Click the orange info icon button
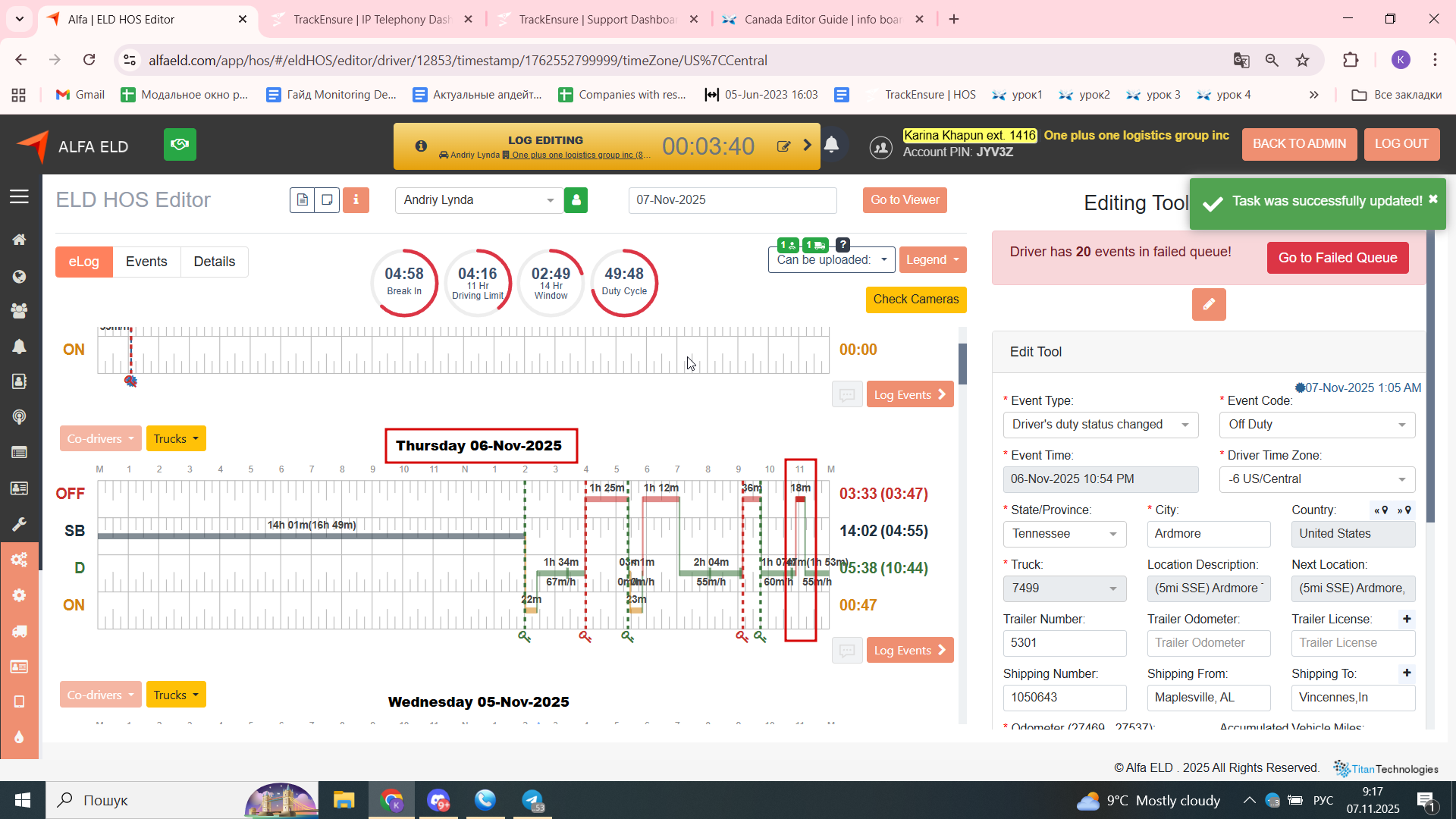This screenshot has height=819, width=1456. click(x=356, y=200)
